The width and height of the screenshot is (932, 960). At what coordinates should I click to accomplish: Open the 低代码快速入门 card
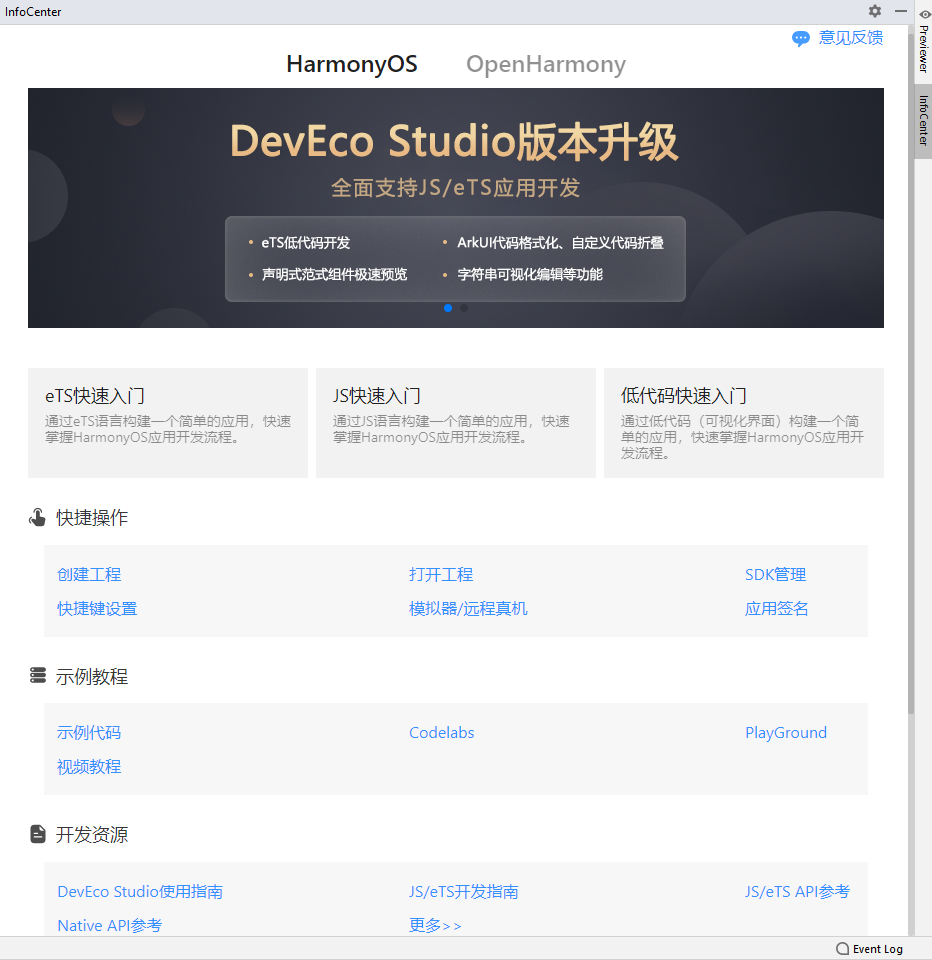point(743,422)
